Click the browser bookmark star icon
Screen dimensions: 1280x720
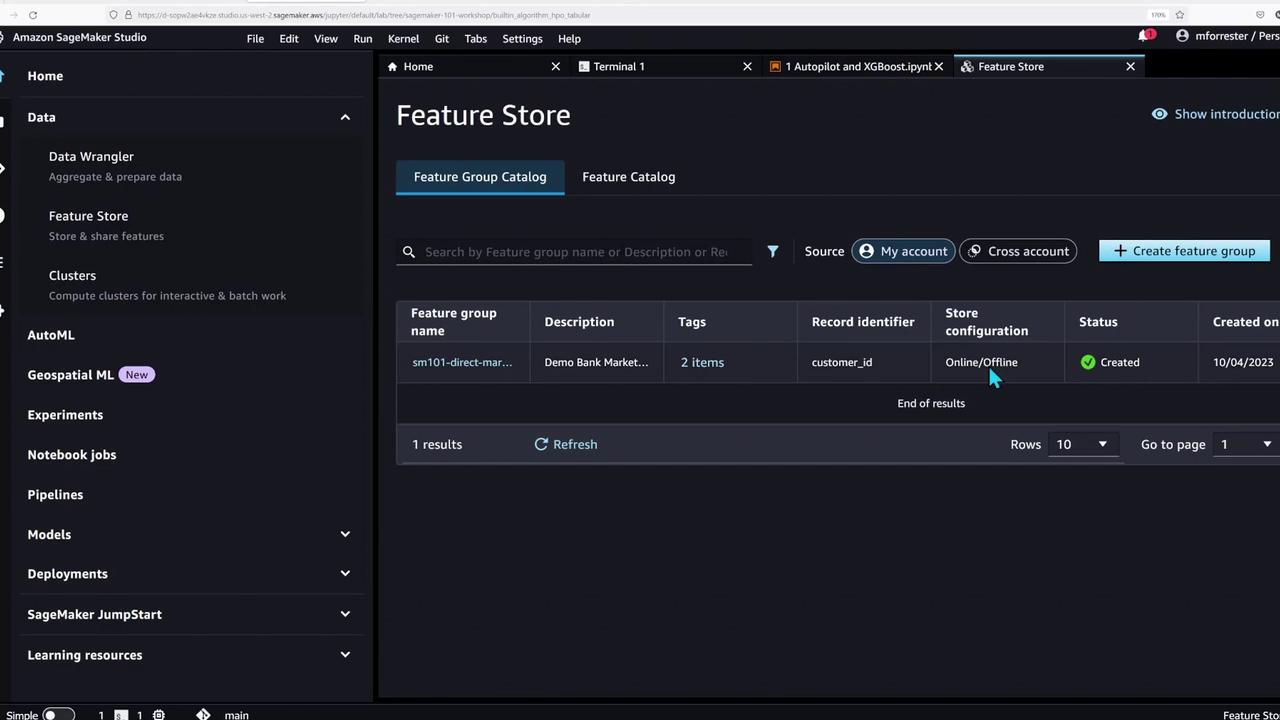tap(1180, 15)
